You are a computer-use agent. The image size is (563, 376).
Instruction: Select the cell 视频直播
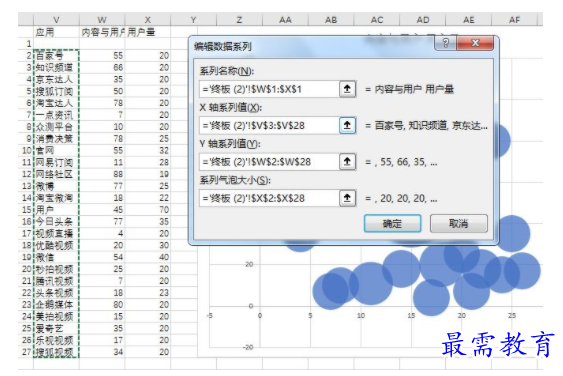pos(56,233)
